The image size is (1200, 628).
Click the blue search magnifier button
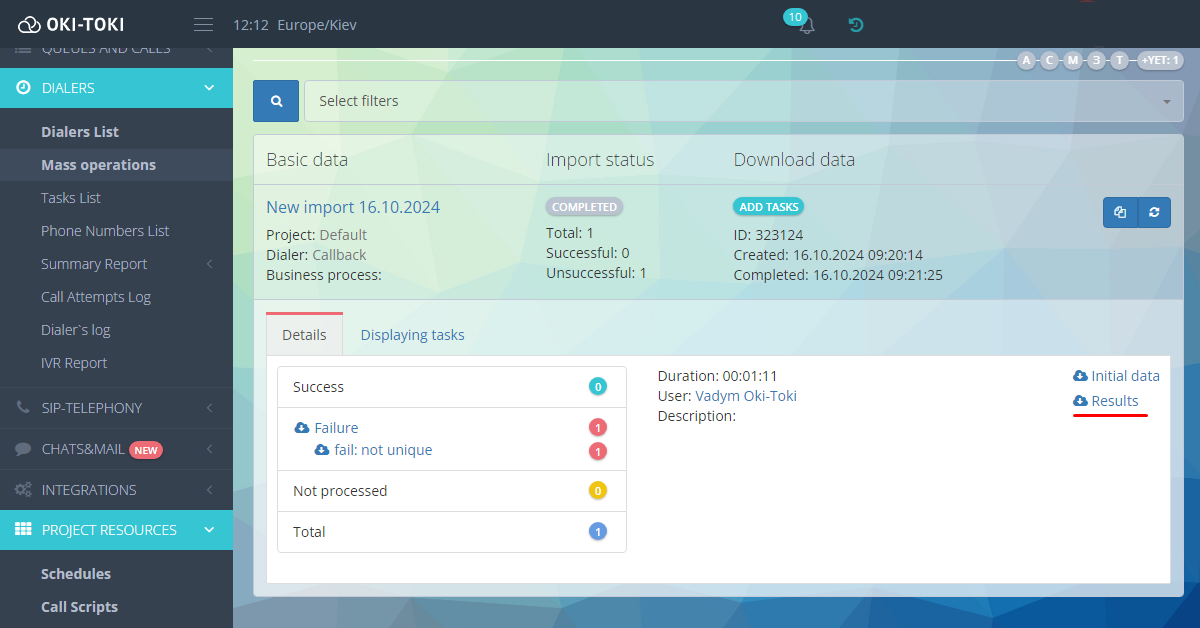coord(276,101)
